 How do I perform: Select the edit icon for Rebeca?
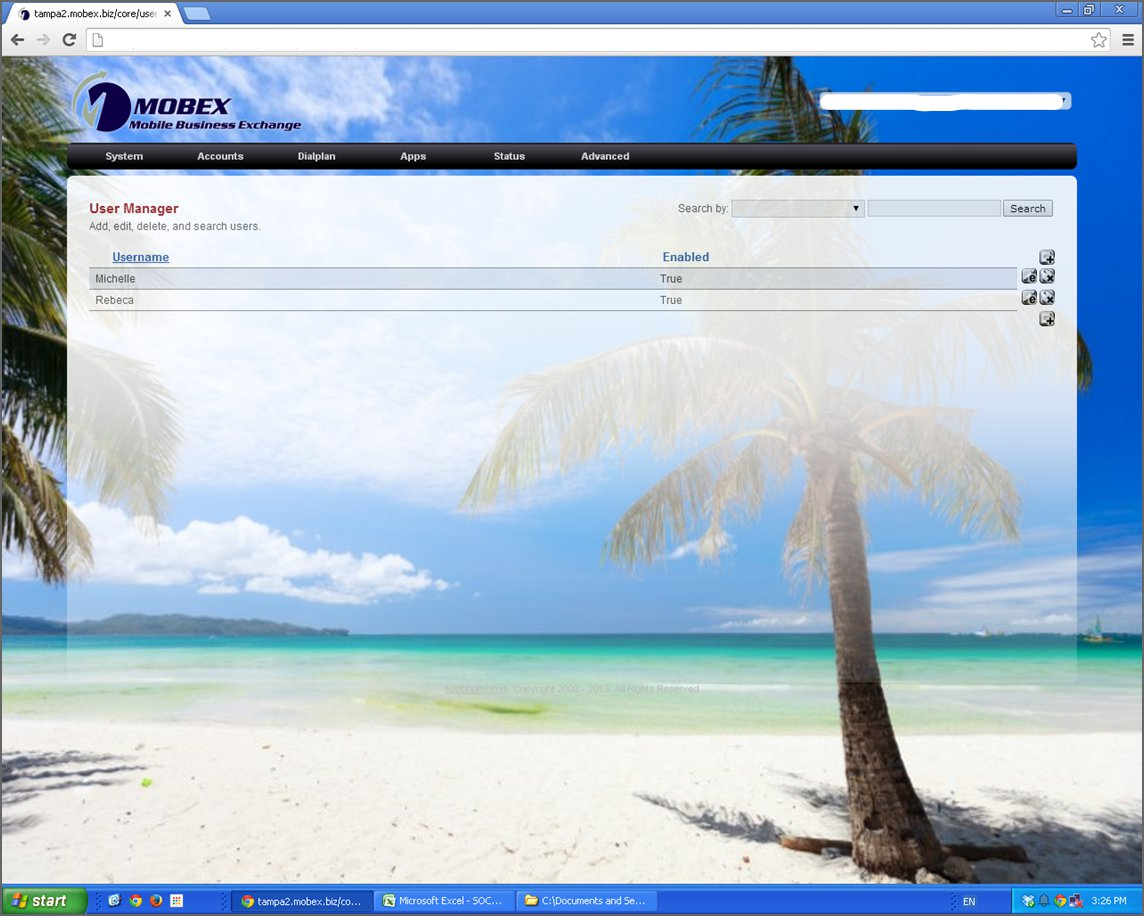tap(1029, 296)
